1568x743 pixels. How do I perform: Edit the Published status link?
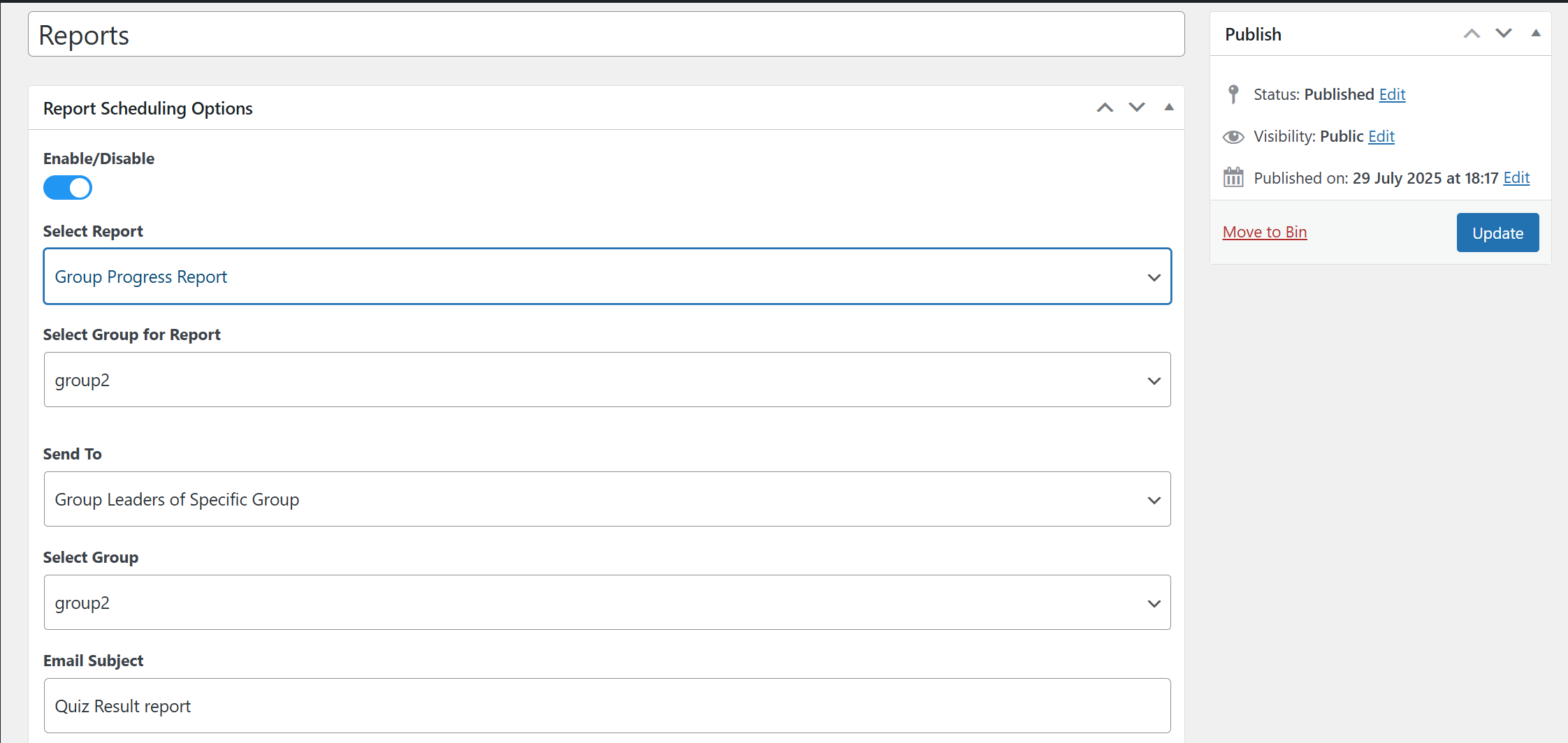click(1392, 94)
